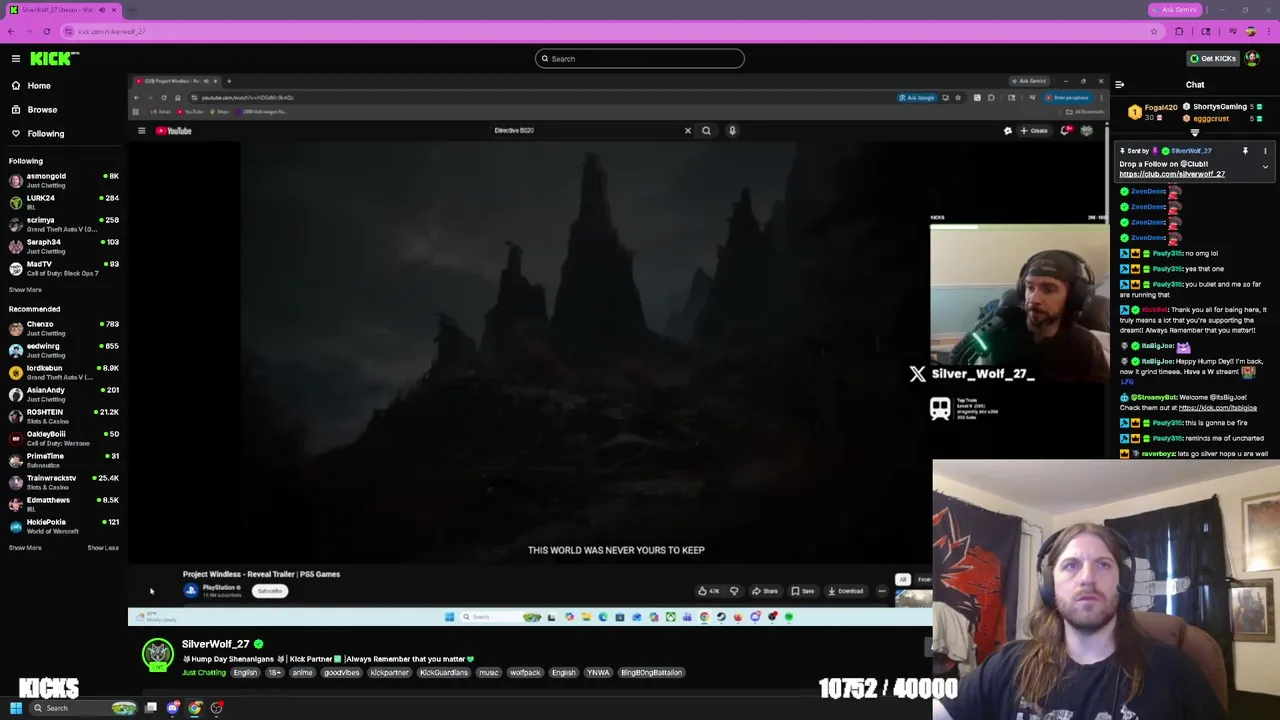This screenshot has width=1280, height=720.
Task: Click the browser back button
Action: click(11, 31)
